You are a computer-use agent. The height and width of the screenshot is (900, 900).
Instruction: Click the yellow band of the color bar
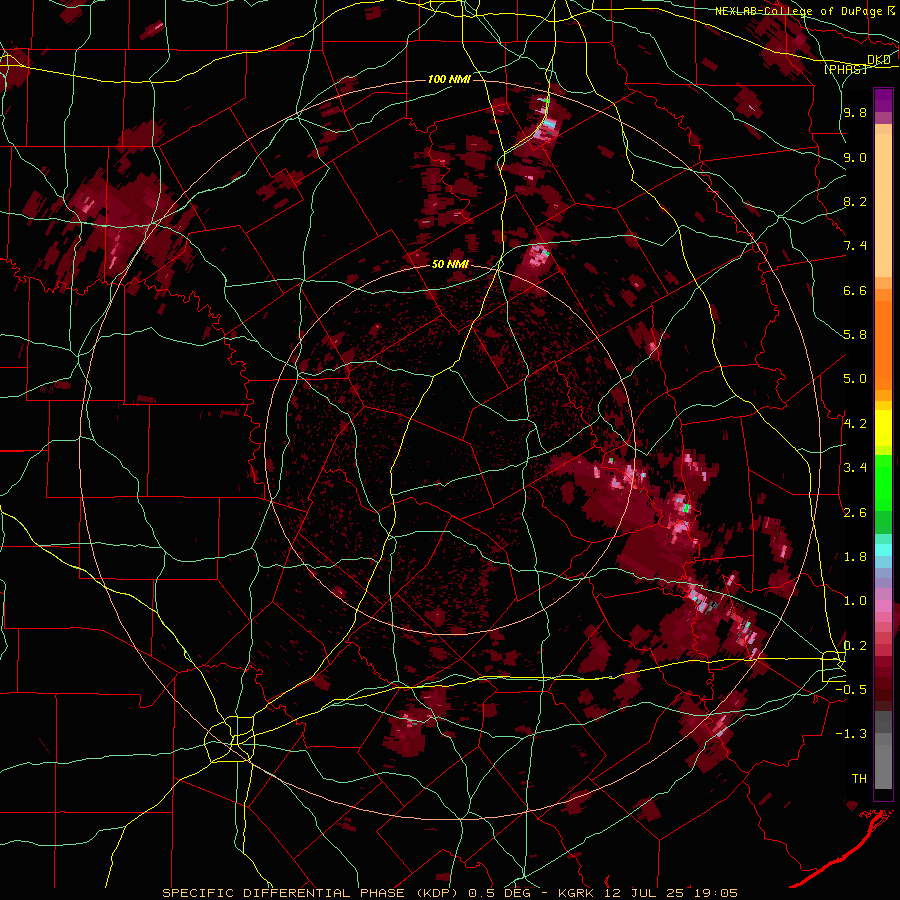pos(883,428)
